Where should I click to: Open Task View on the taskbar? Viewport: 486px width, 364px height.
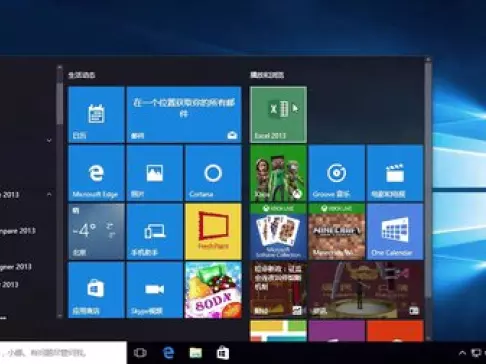click(x=140, y=353)
